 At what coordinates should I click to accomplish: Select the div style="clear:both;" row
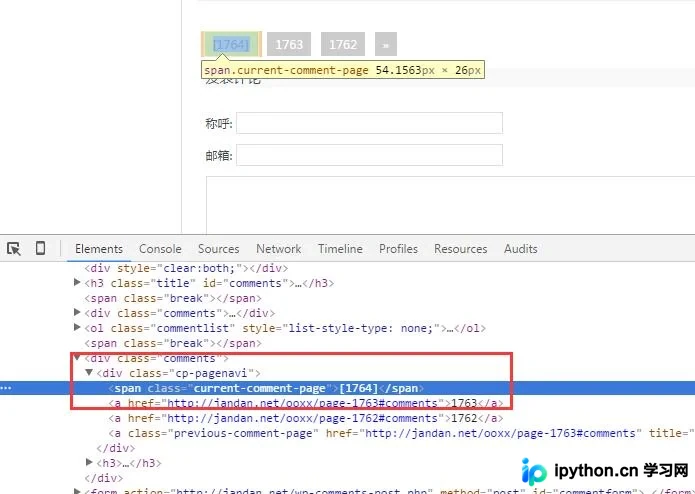click(x=186, y=268)
